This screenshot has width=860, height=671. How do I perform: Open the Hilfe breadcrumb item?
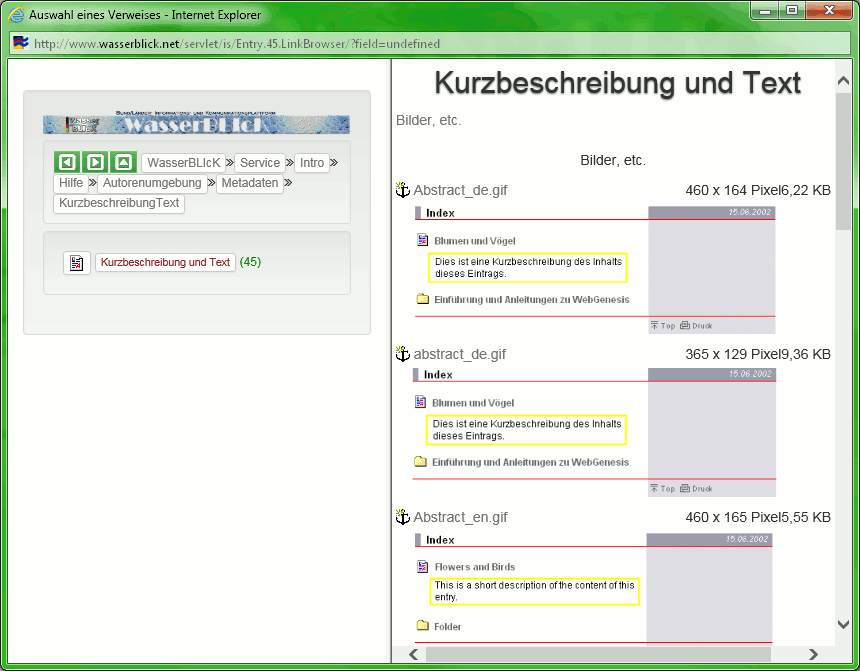[71, 183]
